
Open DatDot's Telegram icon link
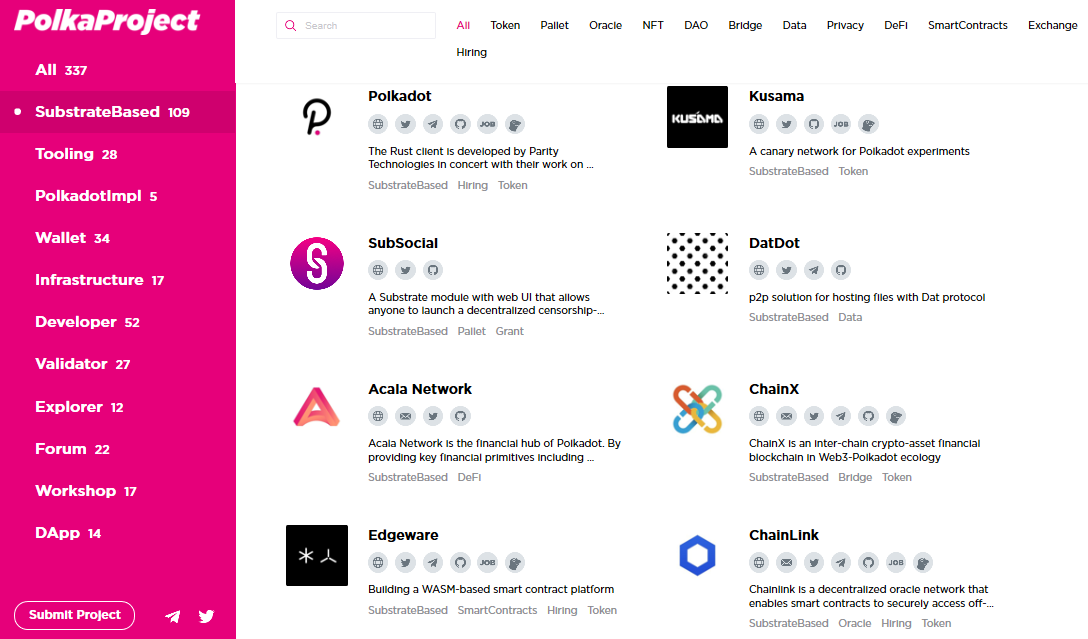pyautogui.click(x=813, y=270)
